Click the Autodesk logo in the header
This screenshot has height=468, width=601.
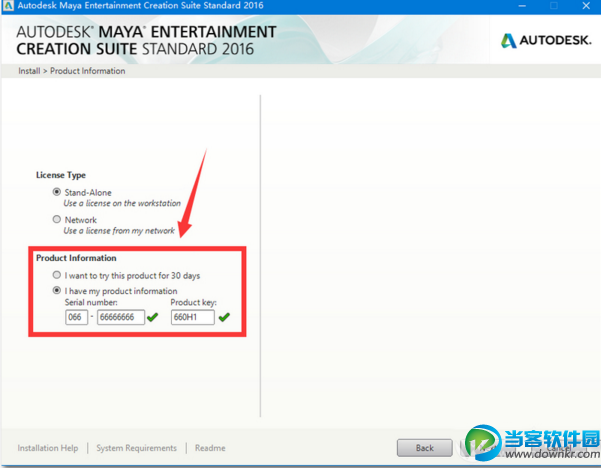point(546,40)
